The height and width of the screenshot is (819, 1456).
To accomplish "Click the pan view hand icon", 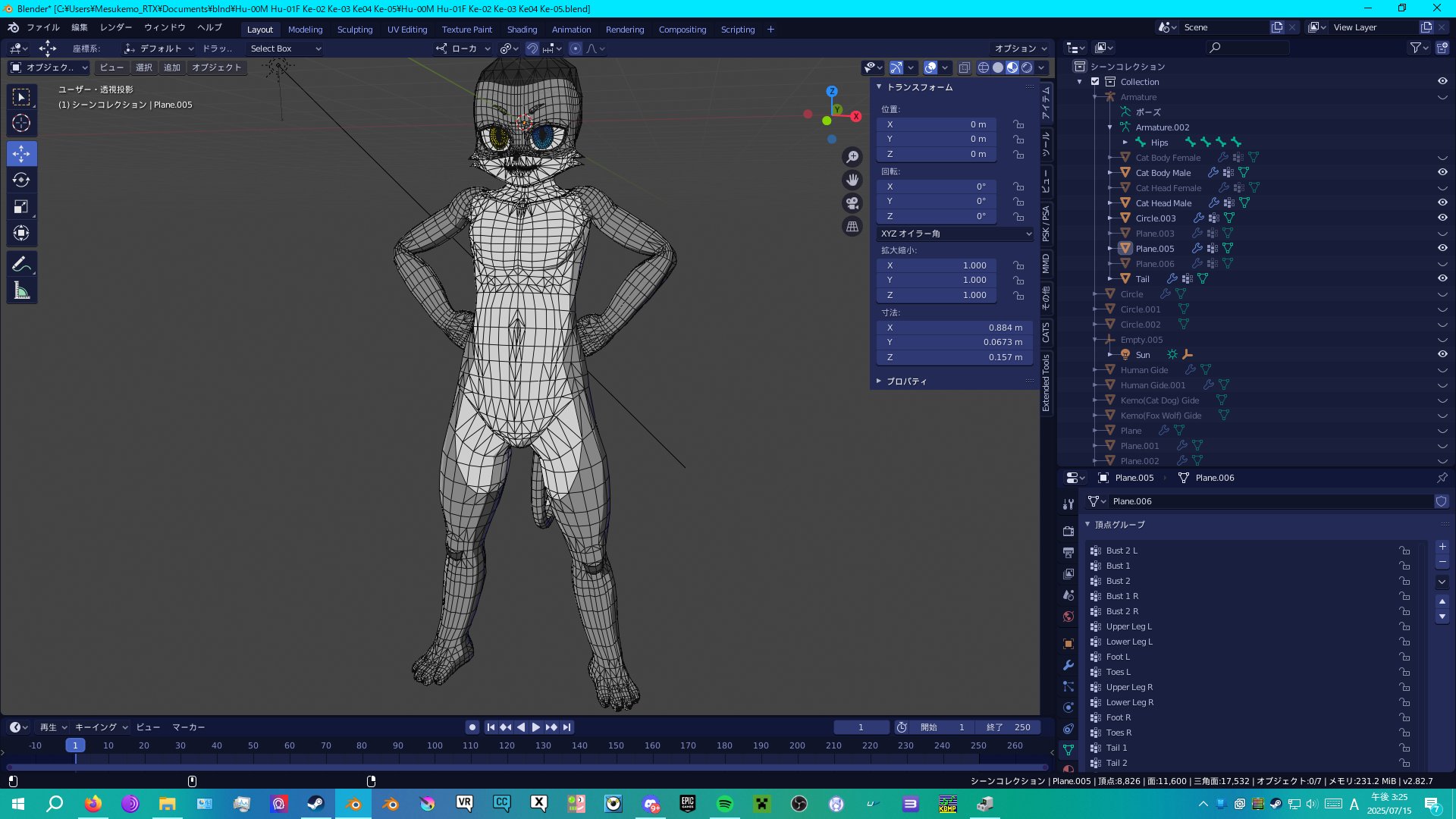I will point(852,180).
